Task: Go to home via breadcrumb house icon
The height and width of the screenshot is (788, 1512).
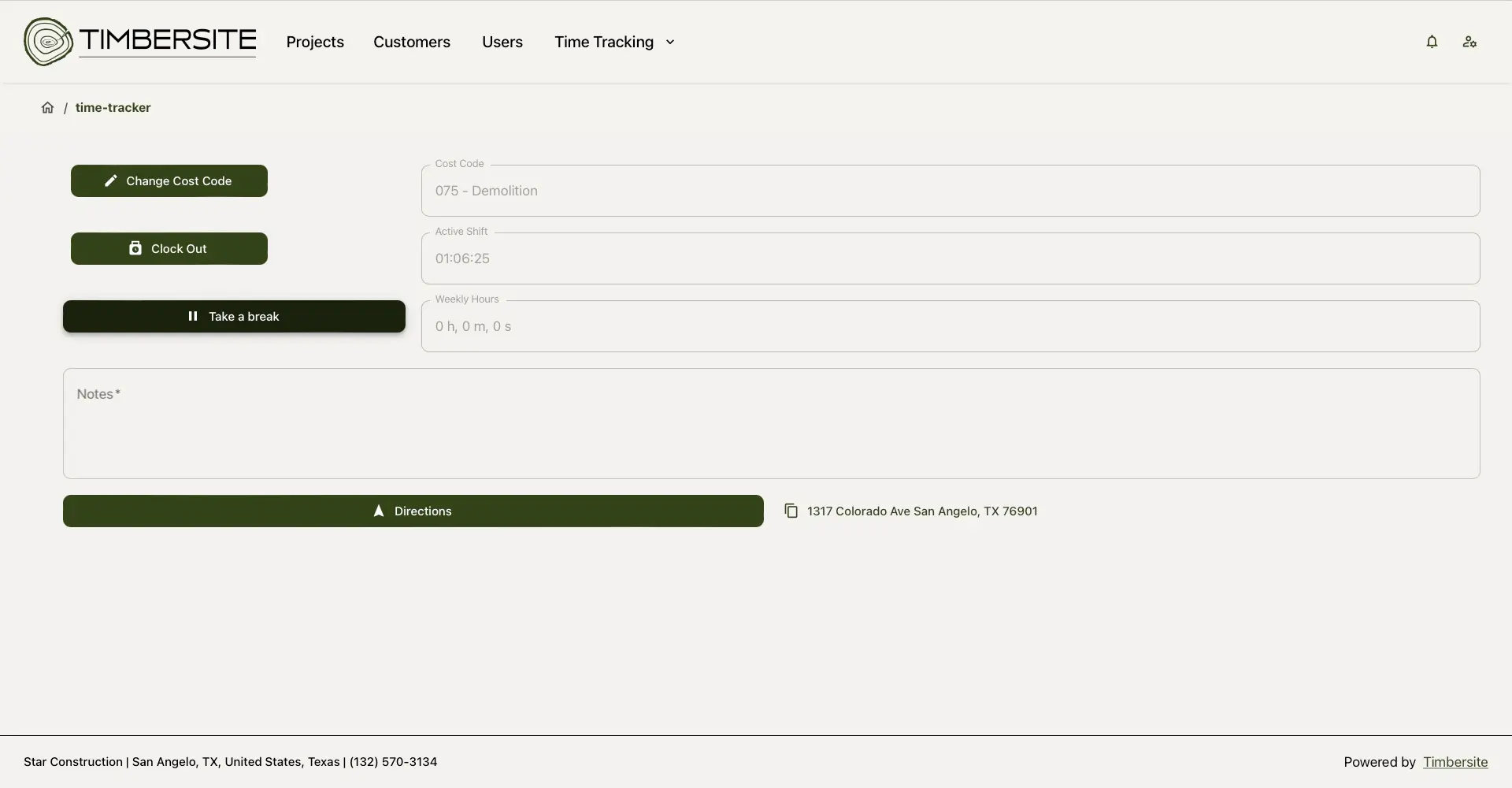Action: point(47,108)
